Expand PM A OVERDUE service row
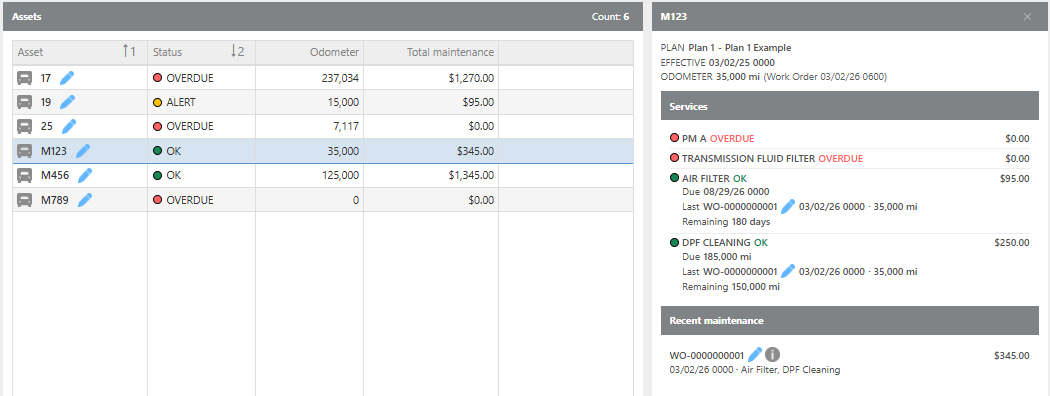The image size is (1050, 396). pyautogui.click(x=849, y=139)
